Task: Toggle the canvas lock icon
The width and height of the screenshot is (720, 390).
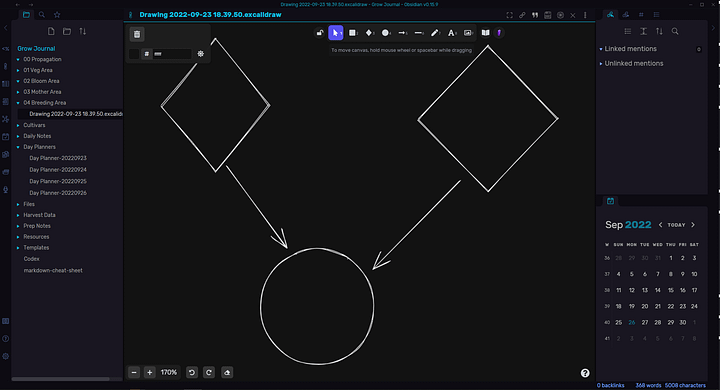Action: pyautogui.click(x=320, y=33)
